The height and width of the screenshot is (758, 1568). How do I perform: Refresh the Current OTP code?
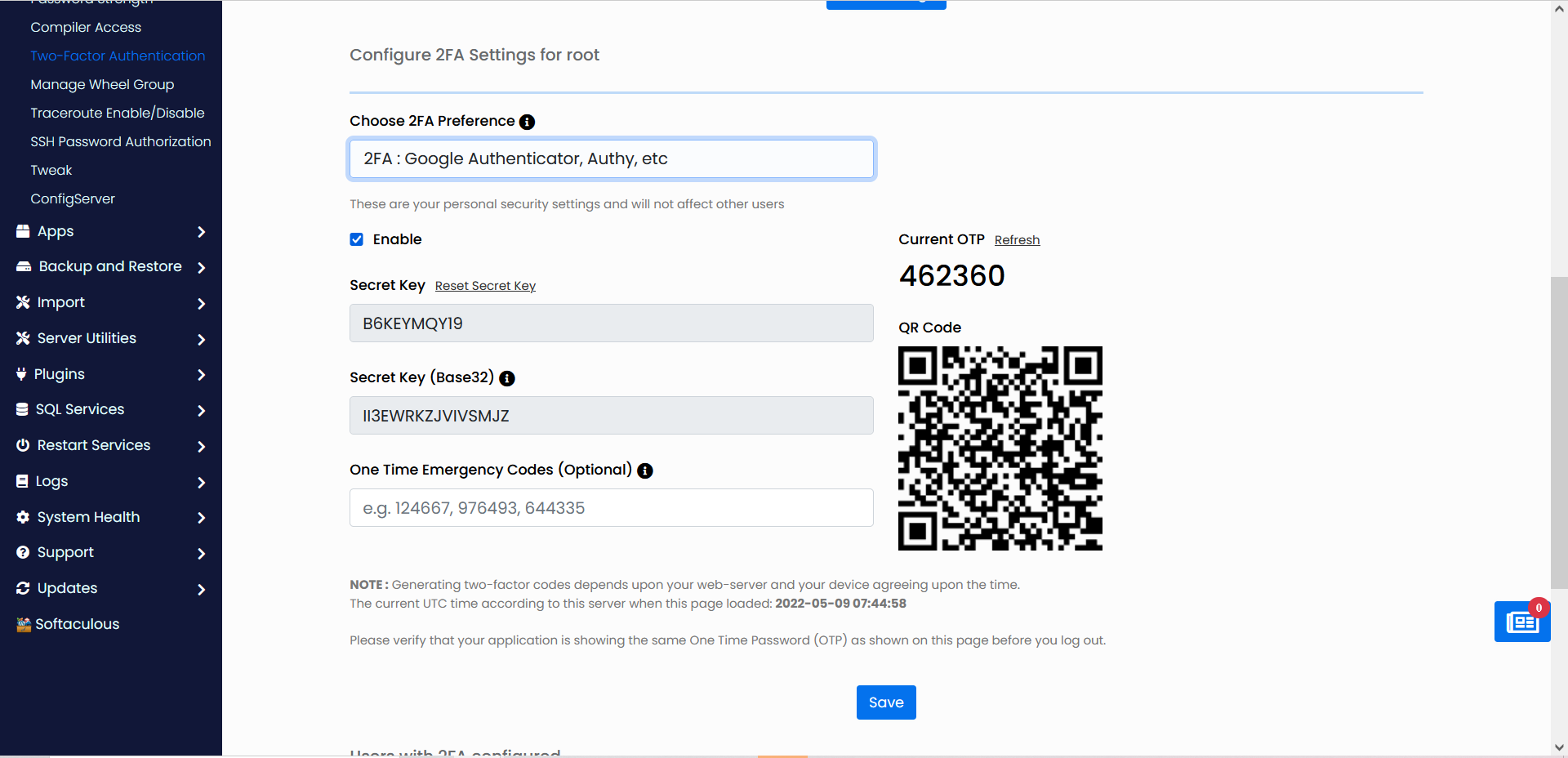coord(1017,240)
